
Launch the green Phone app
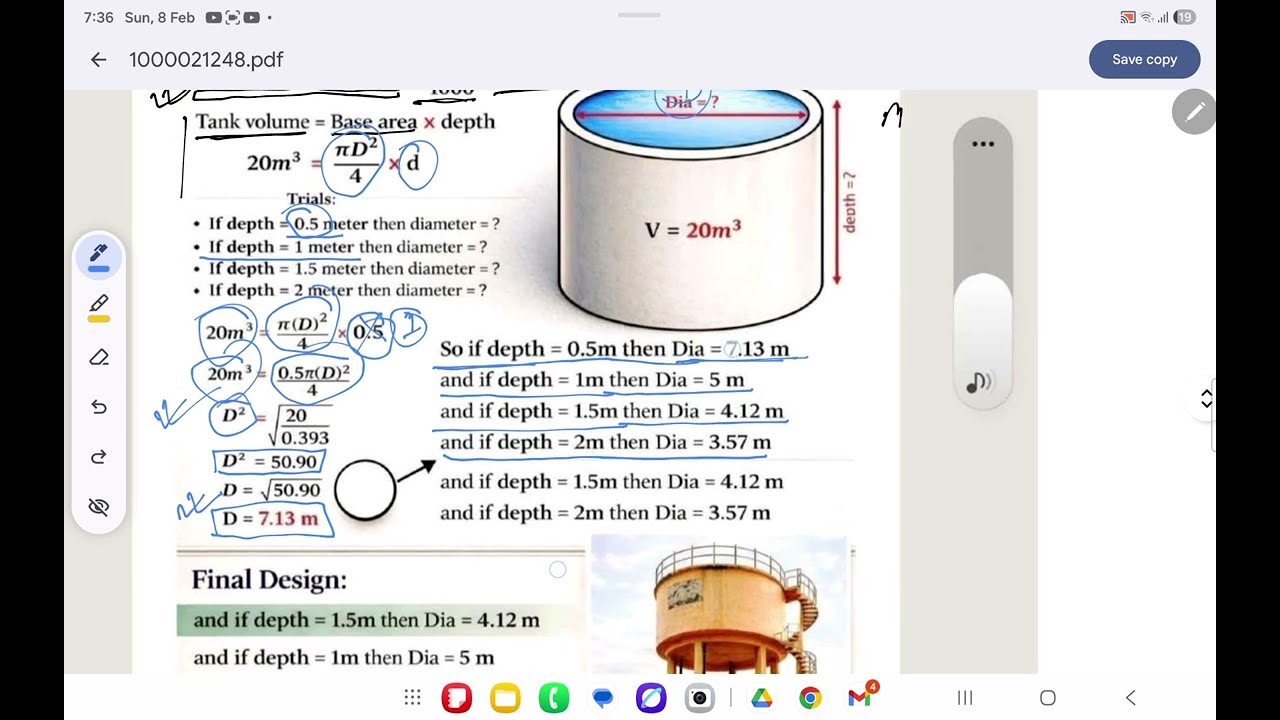click(554, 698)
